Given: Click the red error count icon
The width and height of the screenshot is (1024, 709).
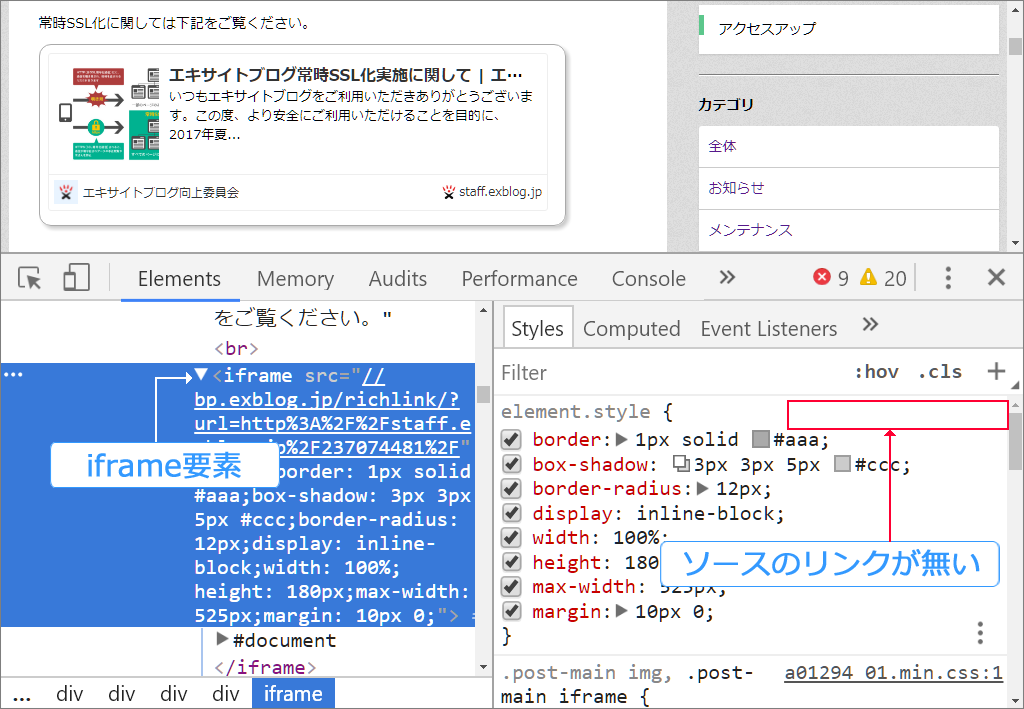Looking at the screenshot, I should [822, 277].
